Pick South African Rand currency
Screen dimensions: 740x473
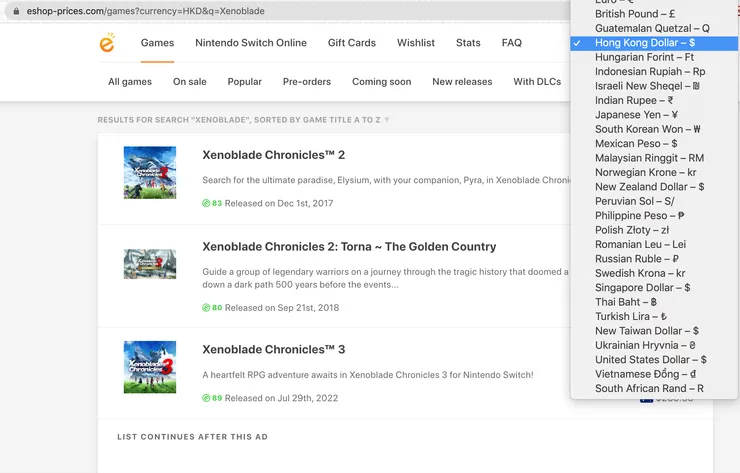(x=654, y=389)
